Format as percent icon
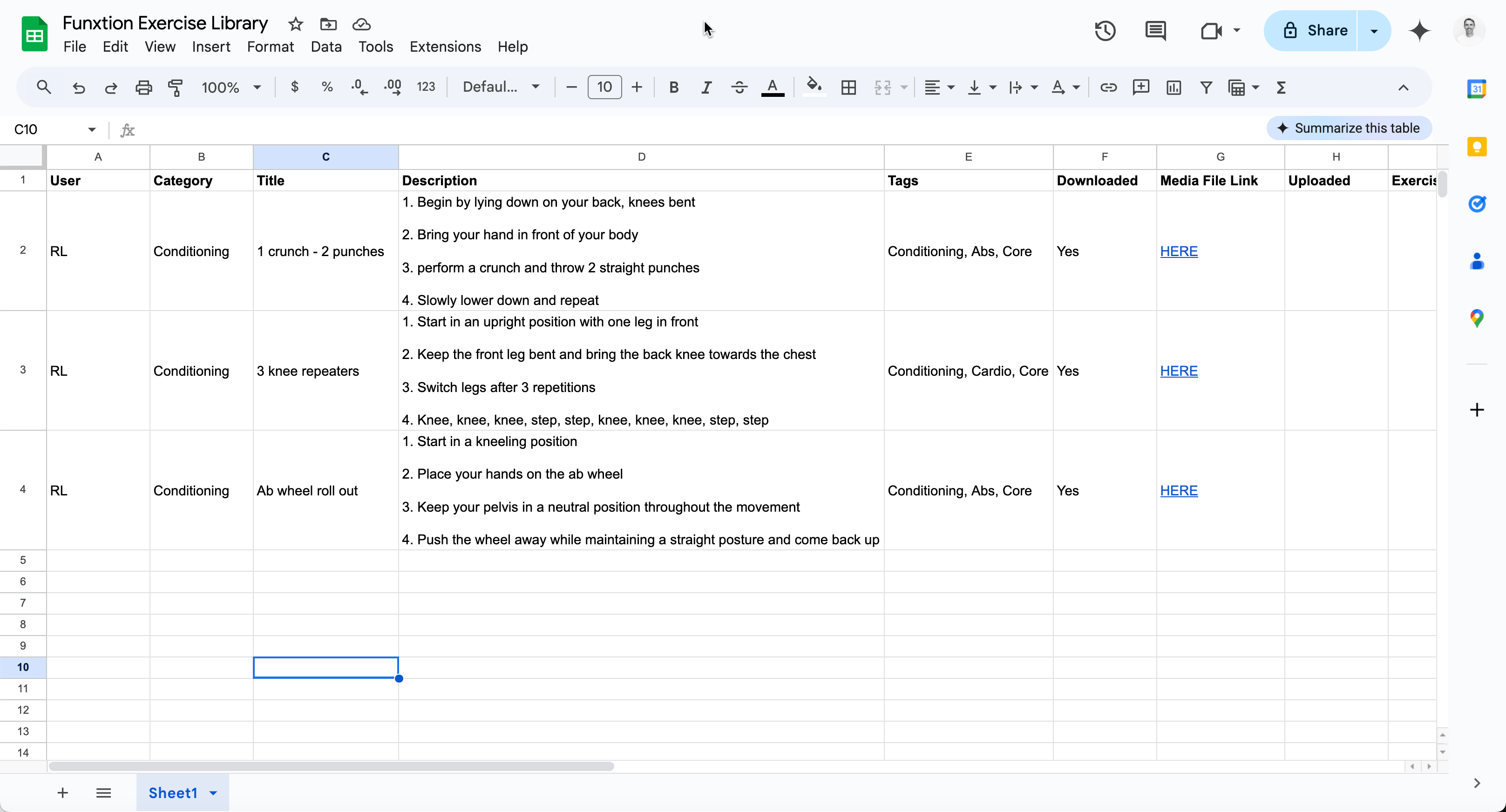Viewport: 1506px width, 812px height. pyautogui.click(x=327, y=87)
